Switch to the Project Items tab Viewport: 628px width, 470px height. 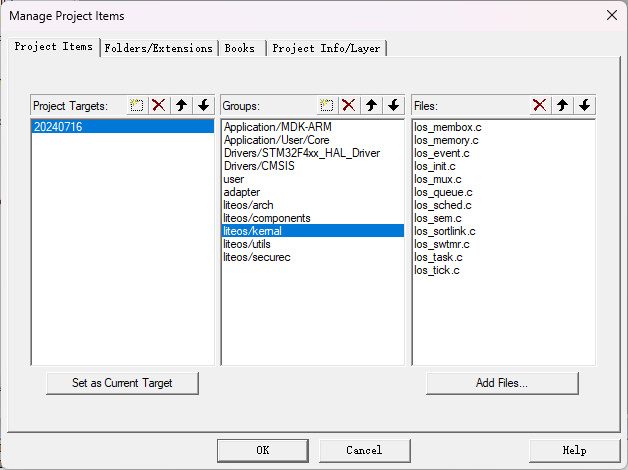click(x=54, y=47)
